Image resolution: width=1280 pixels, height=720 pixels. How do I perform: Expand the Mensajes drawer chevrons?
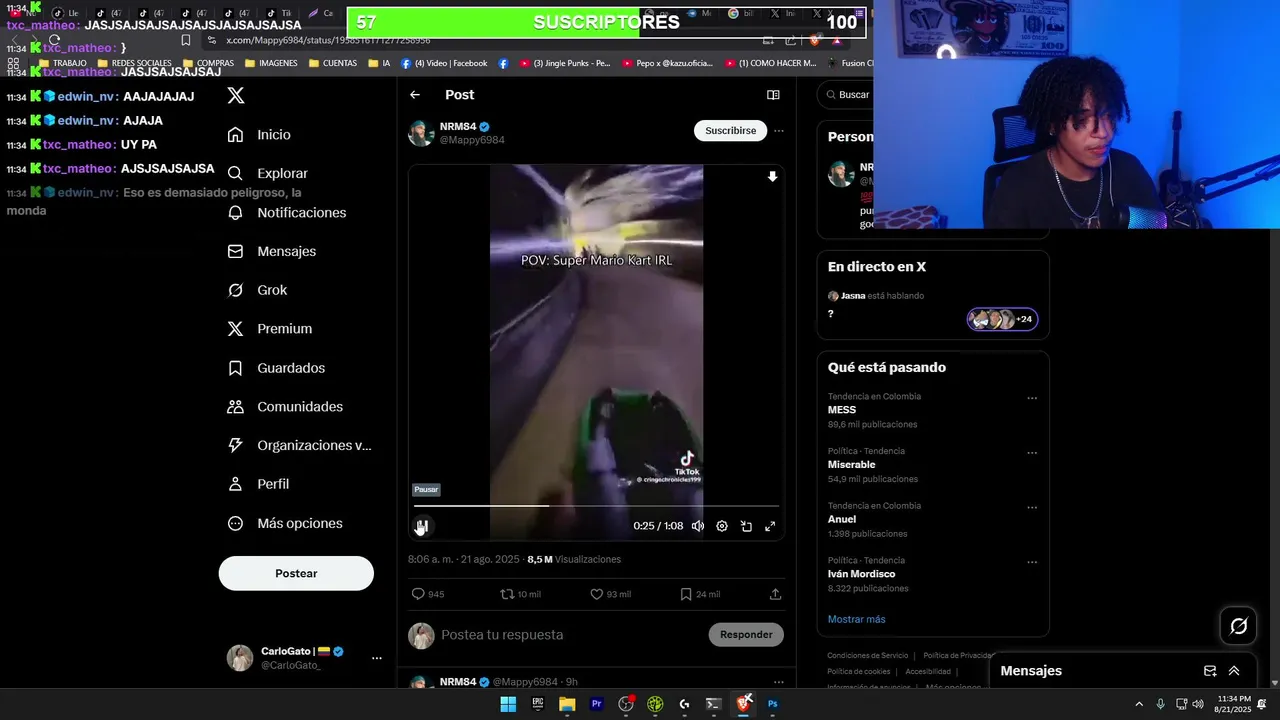pos(1234,671)
